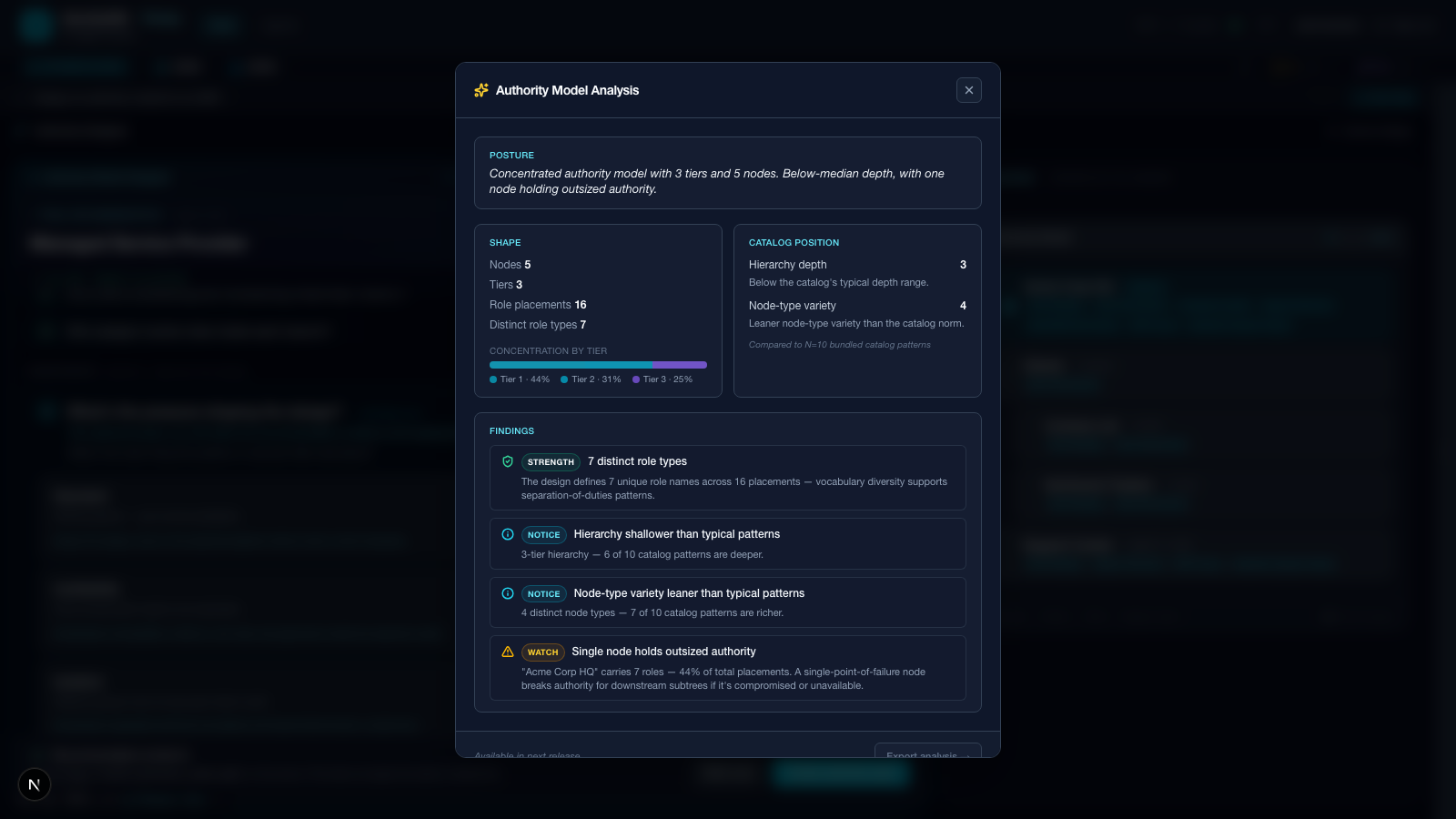
Task: Click '4 distinct node types — 7 of 10' description
Action: pos(652,612)
